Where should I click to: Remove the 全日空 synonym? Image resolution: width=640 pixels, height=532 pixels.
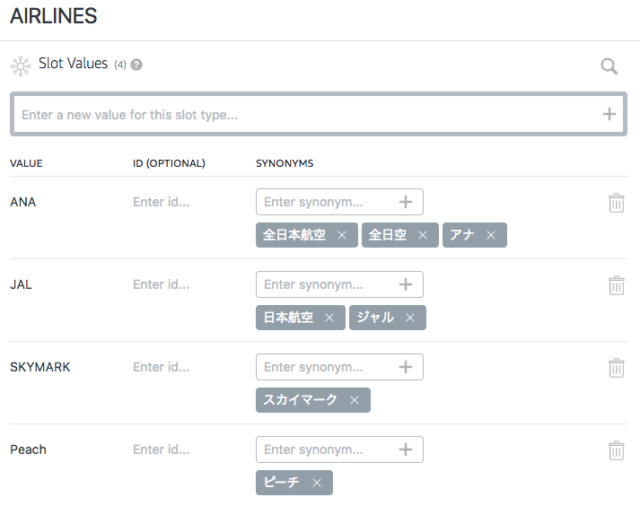tap(423, 235)
